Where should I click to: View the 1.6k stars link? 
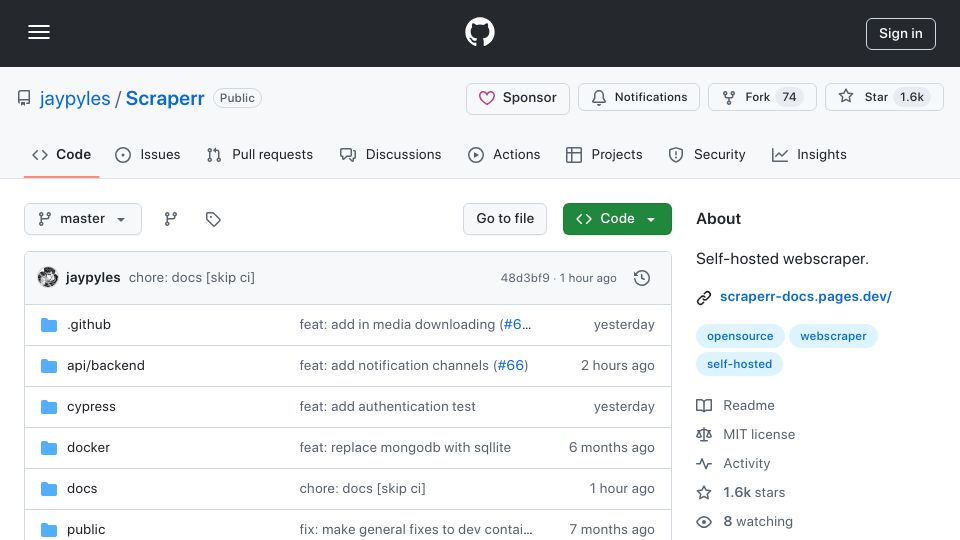coord(754,492)
